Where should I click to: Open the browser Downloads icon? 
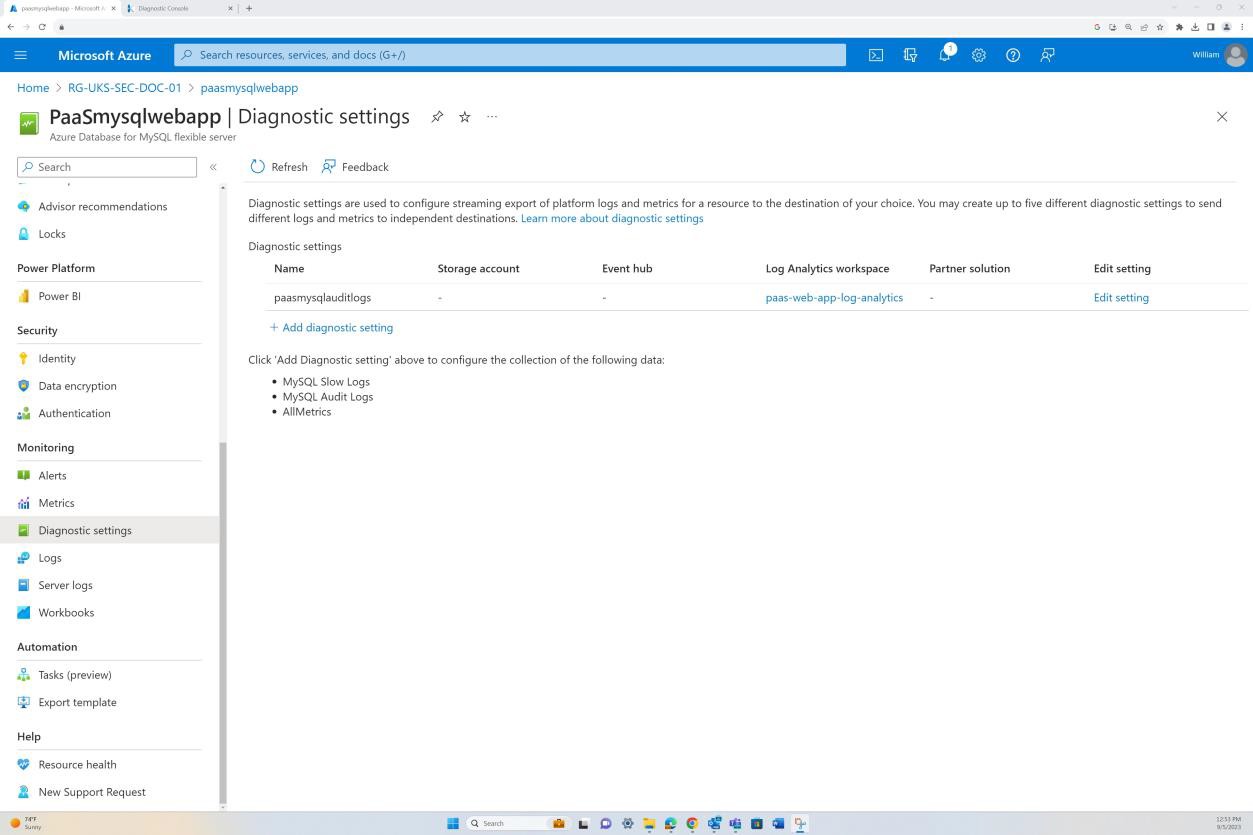point(1194,27)
